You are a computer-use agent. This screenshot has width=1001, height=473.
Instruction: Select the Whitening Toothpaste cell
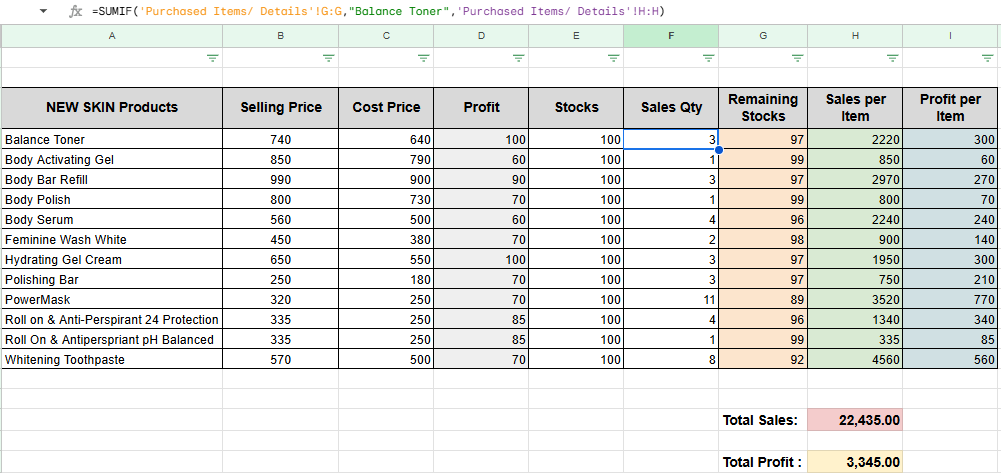(112, 359)
